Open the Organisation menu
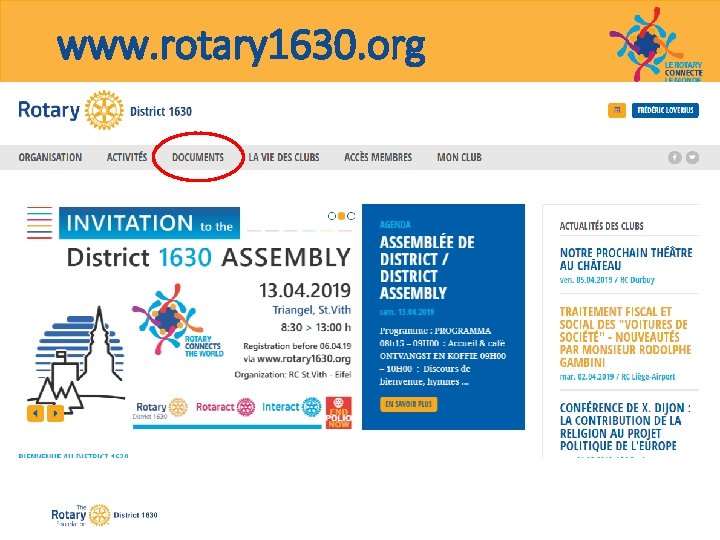 tap(51, 158)
